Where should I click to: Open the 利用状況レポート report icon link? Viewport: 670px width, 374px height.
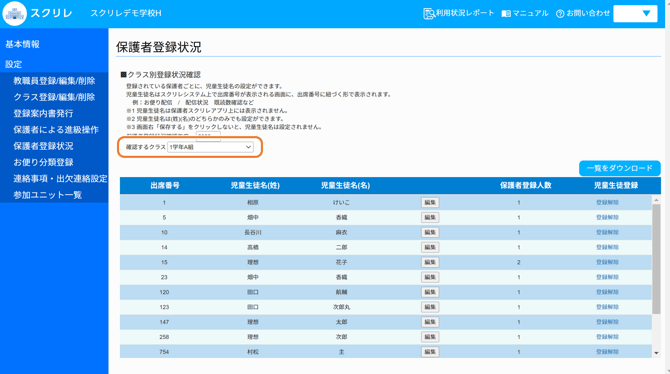[458, 13]
